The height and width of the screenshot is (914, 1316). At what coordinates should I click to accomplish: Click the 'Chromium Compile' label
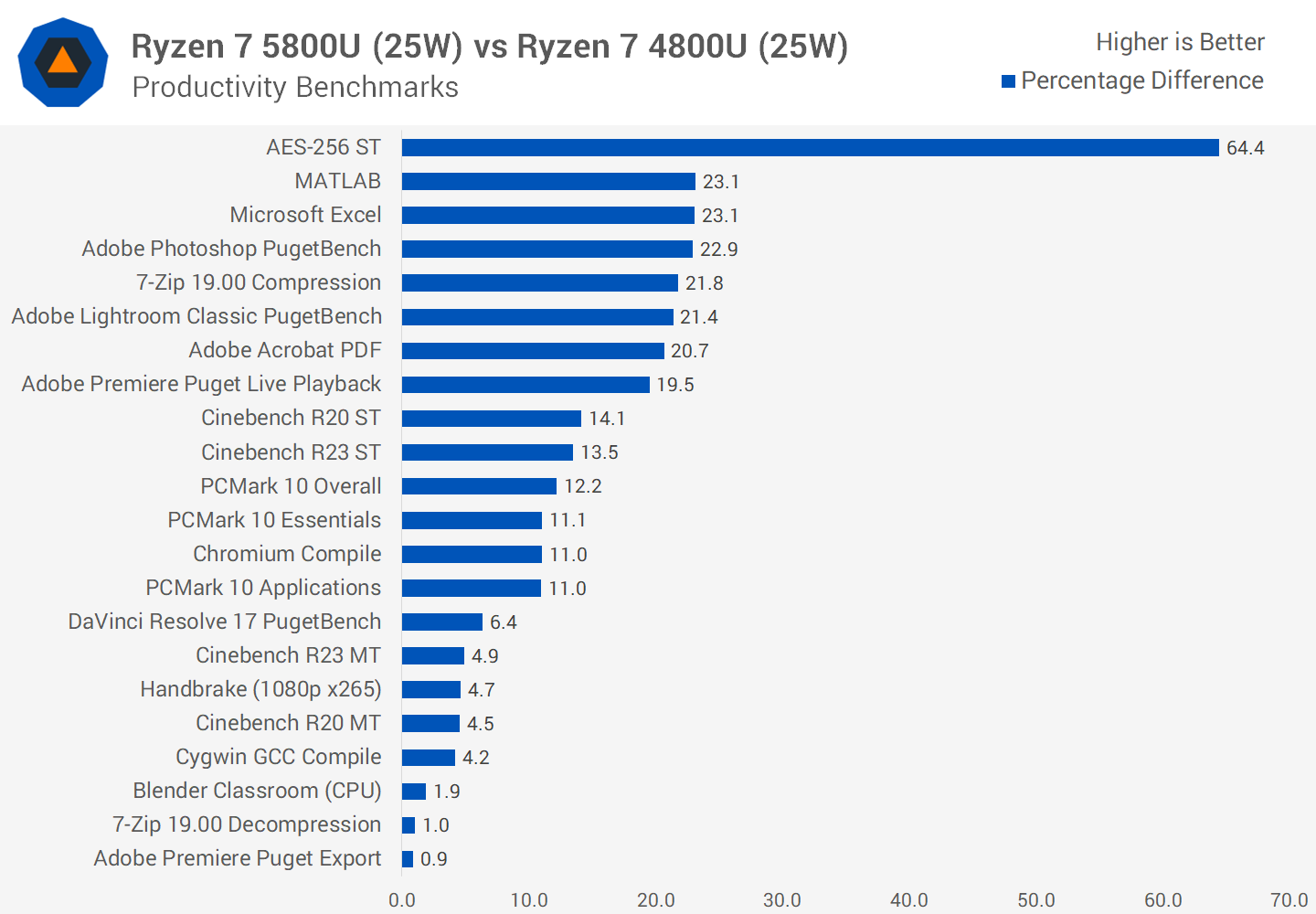point(287,554)
